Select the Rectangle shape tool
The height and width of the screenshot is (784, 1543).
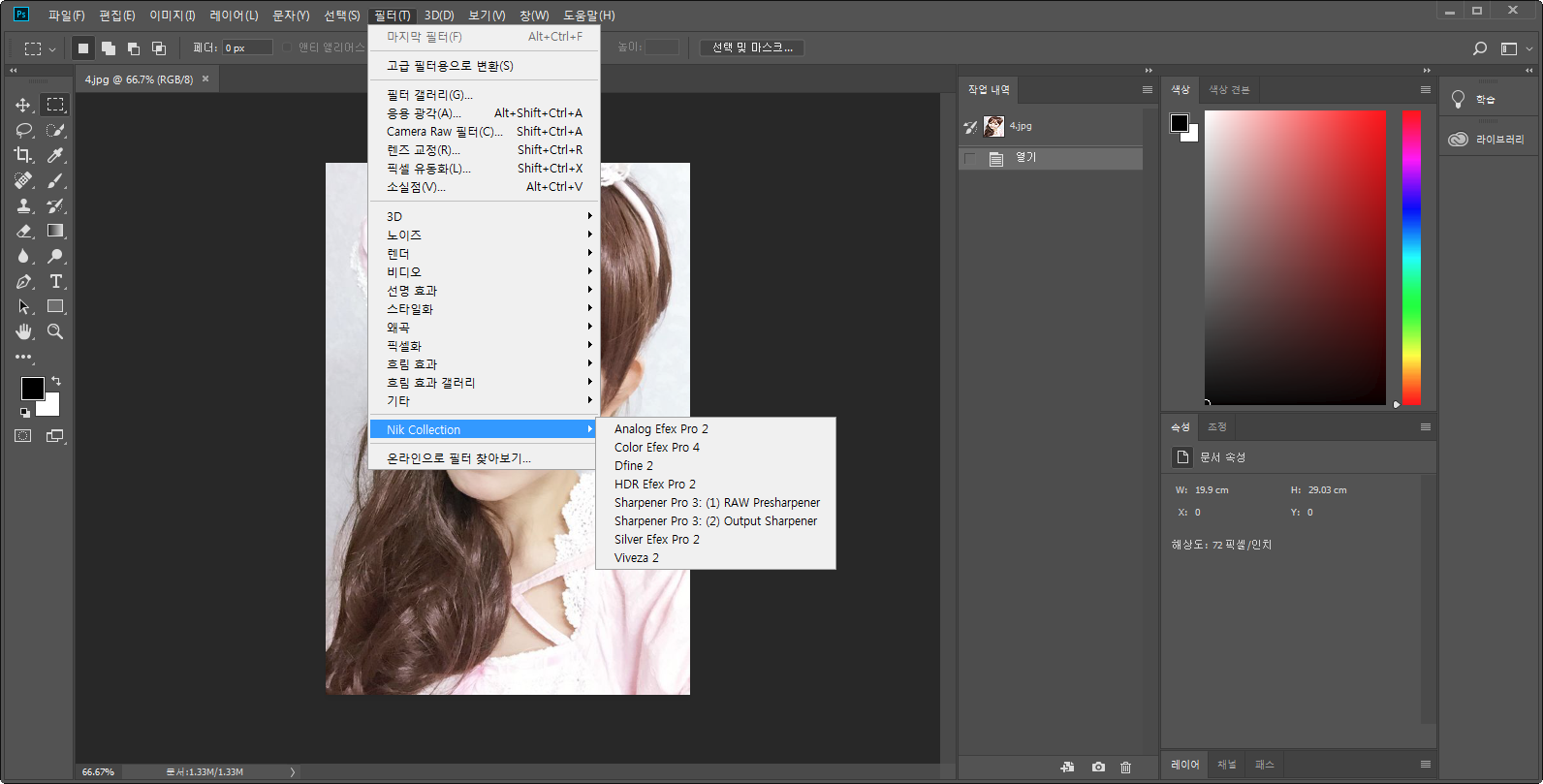(55, 306)
